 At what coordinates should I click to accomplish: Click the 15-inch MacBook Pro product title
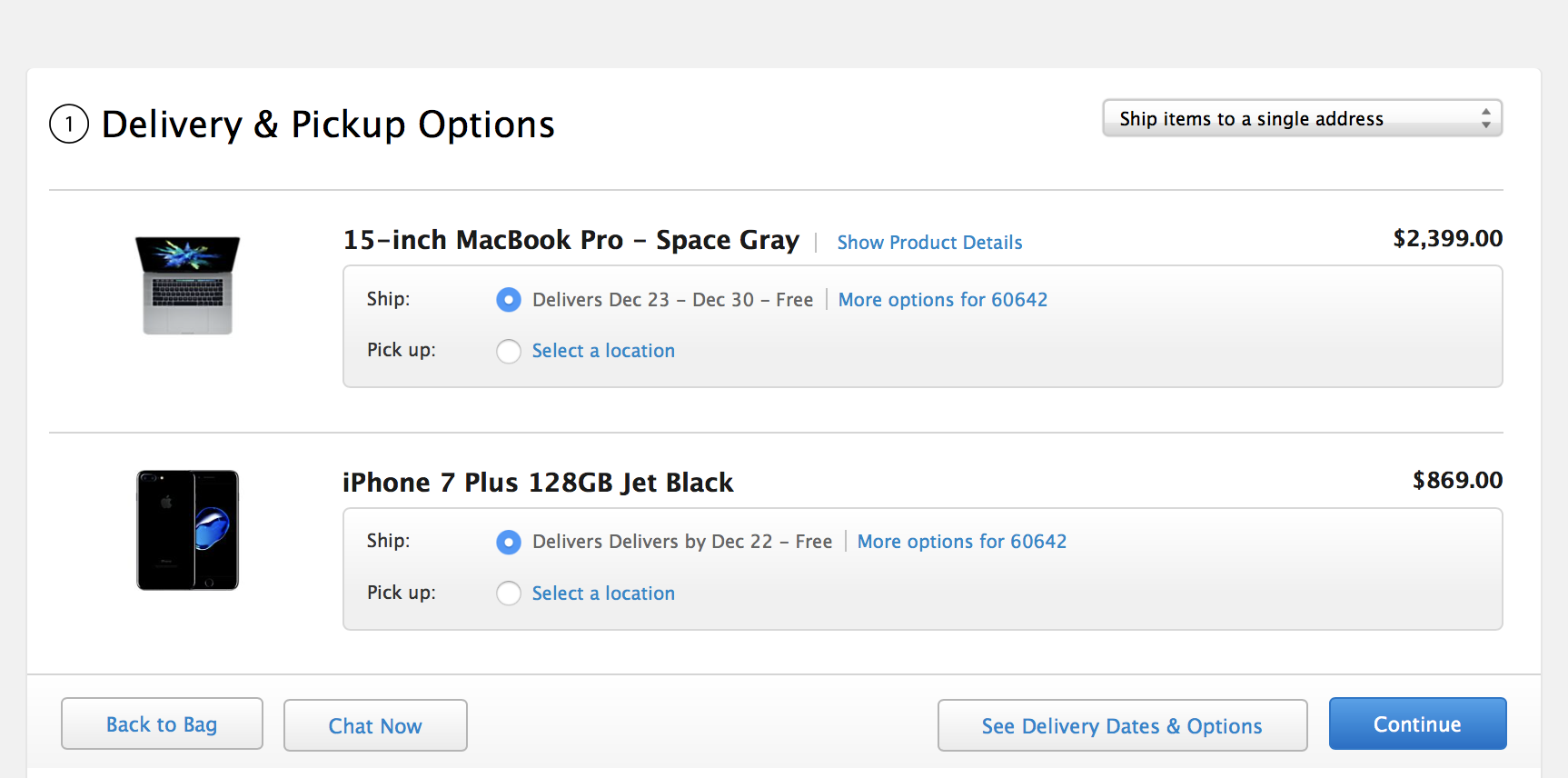(x=571, y=240)
